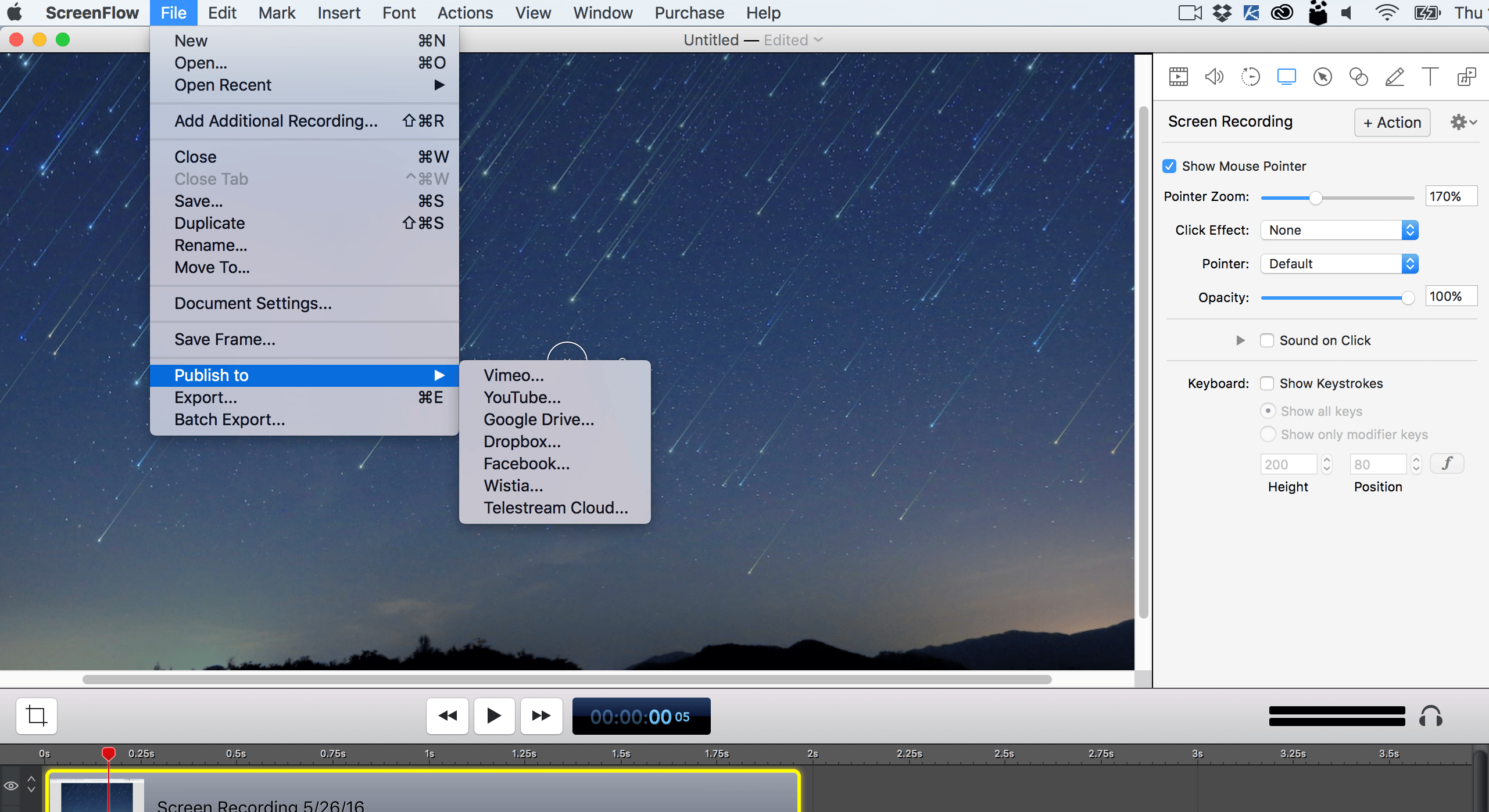
Task: Enable Show Keystrokes checkbox
Action: [1267, 383]
